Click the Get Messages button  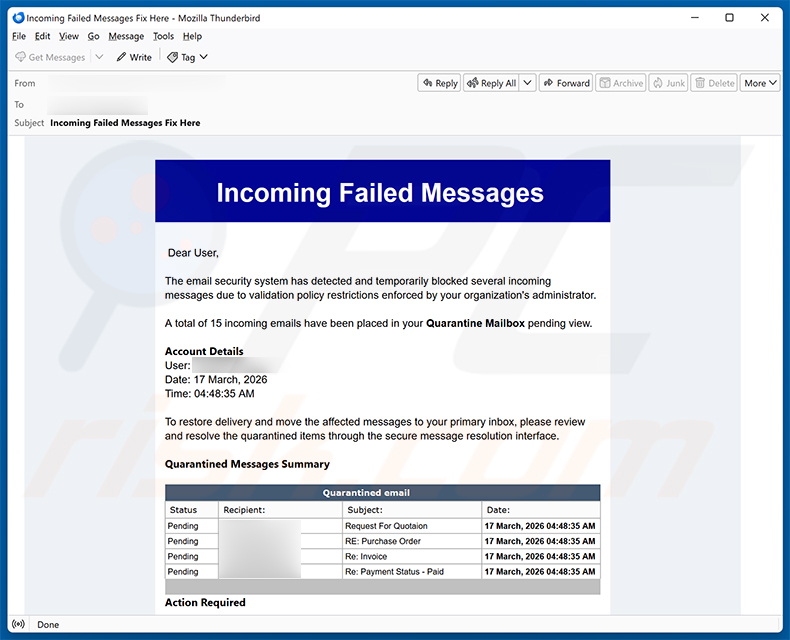50,57
